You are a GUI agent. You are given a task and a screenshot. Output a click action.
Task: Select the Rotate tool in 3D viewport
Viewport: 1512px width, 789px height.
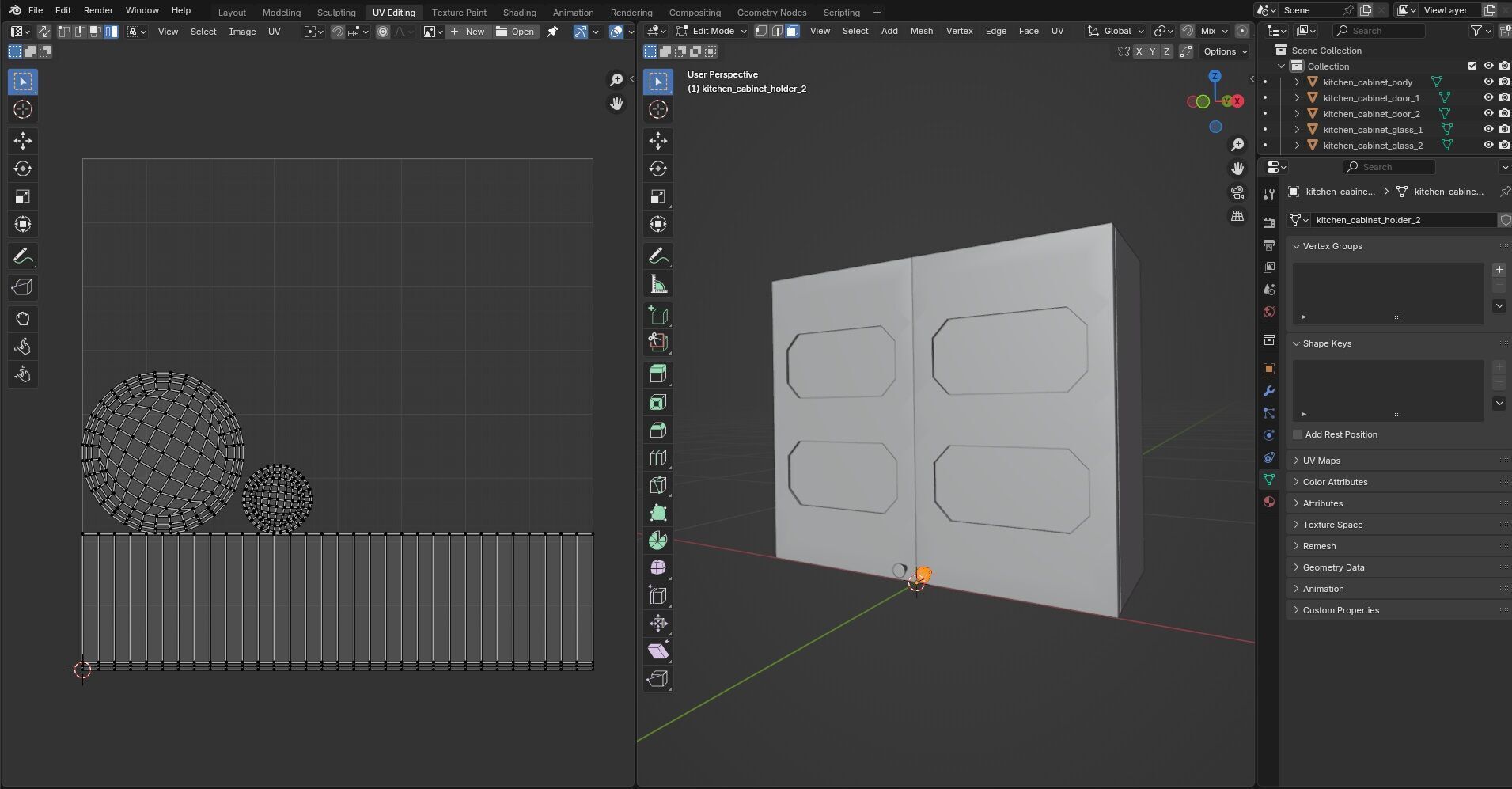click(x=658, y=169)
